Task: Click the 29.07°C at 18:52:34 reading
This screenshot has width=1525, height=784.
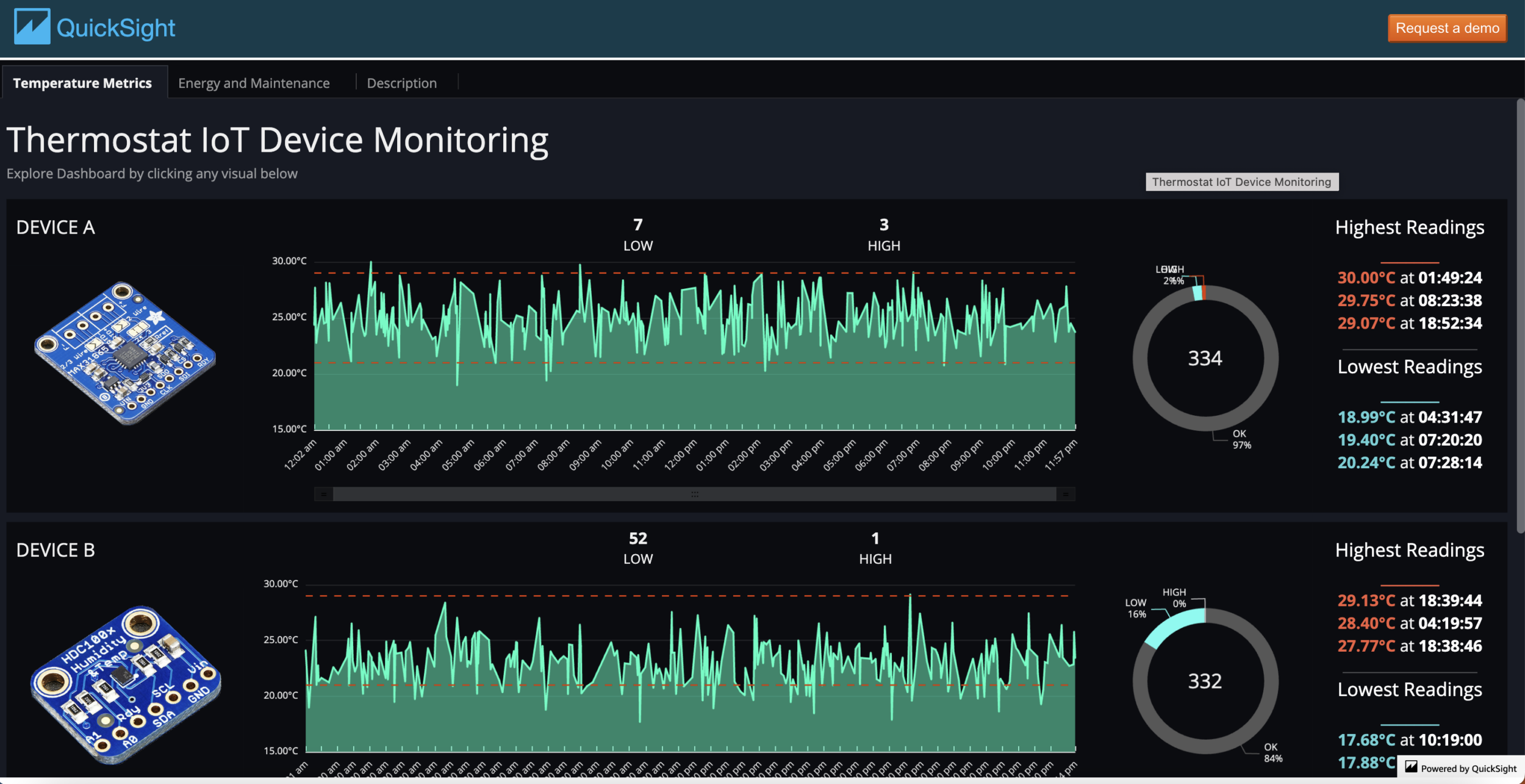Action: [1410, 323]
